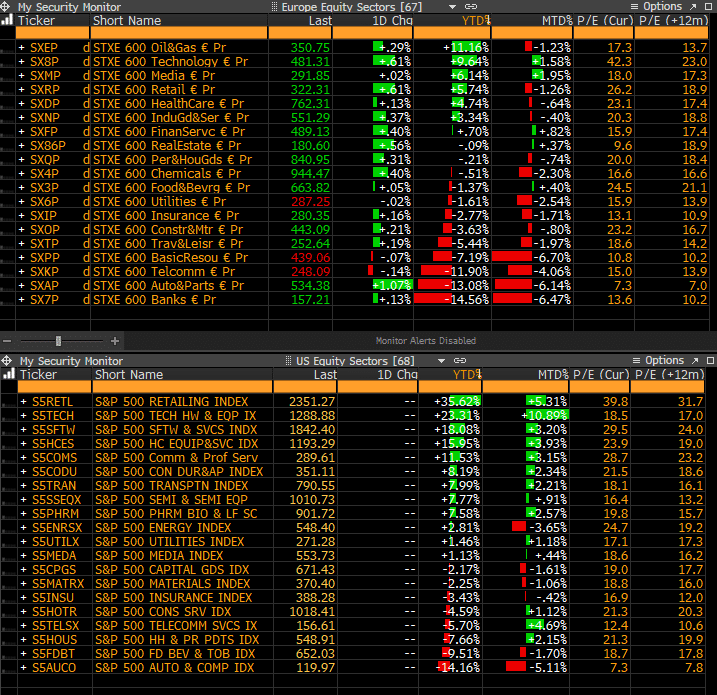Click the Ticker filter field in US panel

54,387
